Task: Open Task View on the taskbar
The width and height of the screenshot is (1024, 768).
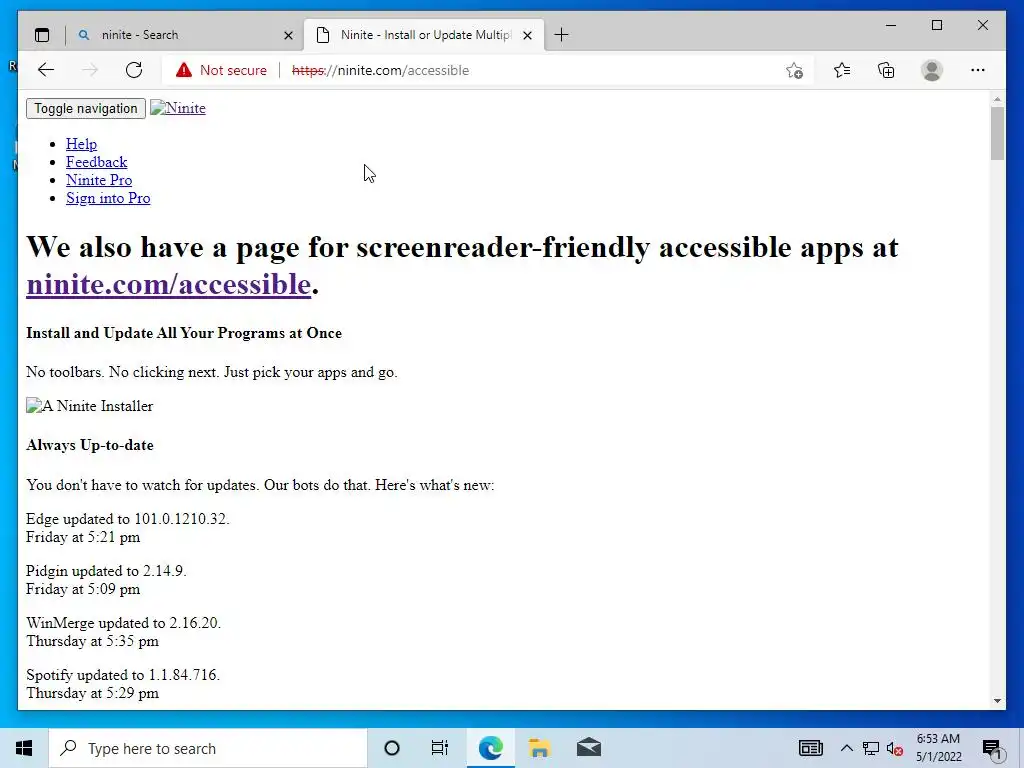Action: point(440,748)
